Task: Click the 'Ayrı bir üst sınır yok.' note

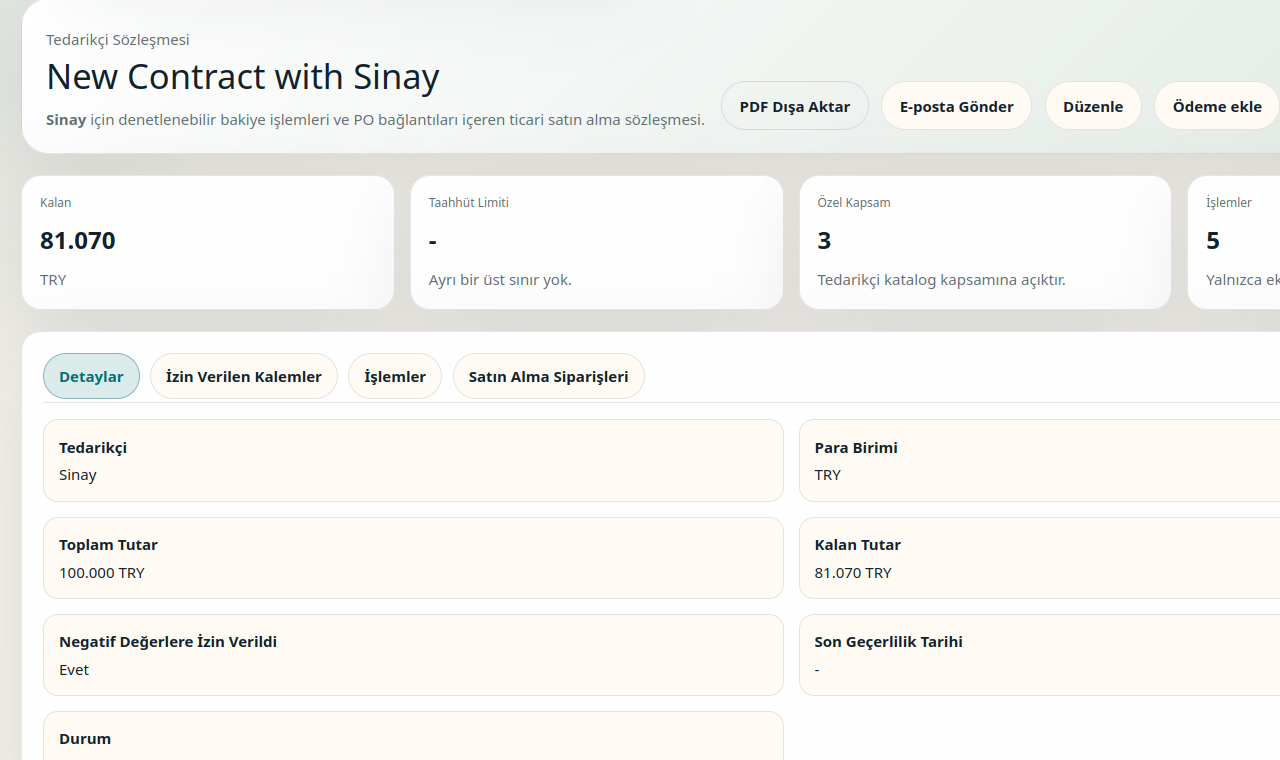Action: click(500, 280)
